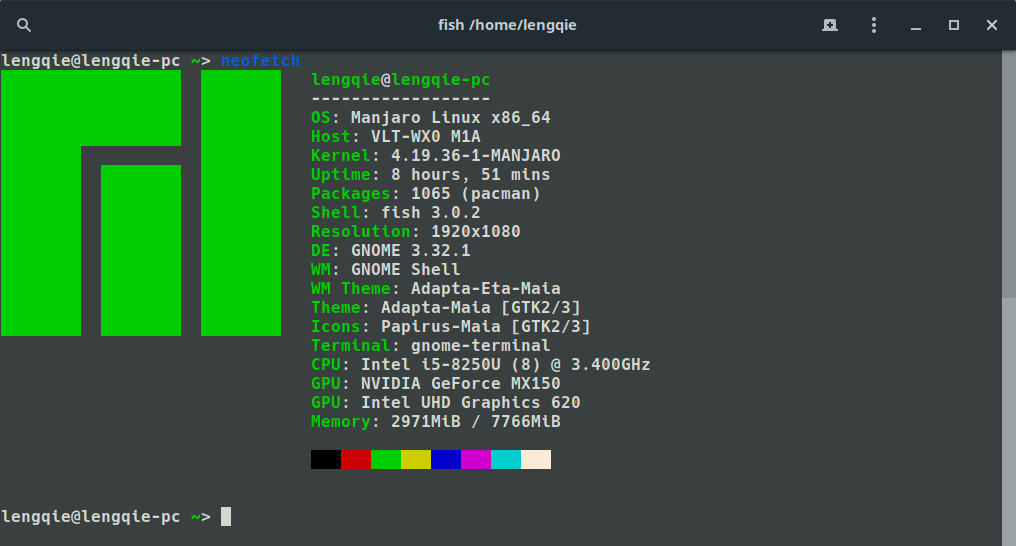Click the green 'lengqie@lengqie-pc' header line
The width and height of the screenshot is (1016, 546).
(x=400, y=80)
